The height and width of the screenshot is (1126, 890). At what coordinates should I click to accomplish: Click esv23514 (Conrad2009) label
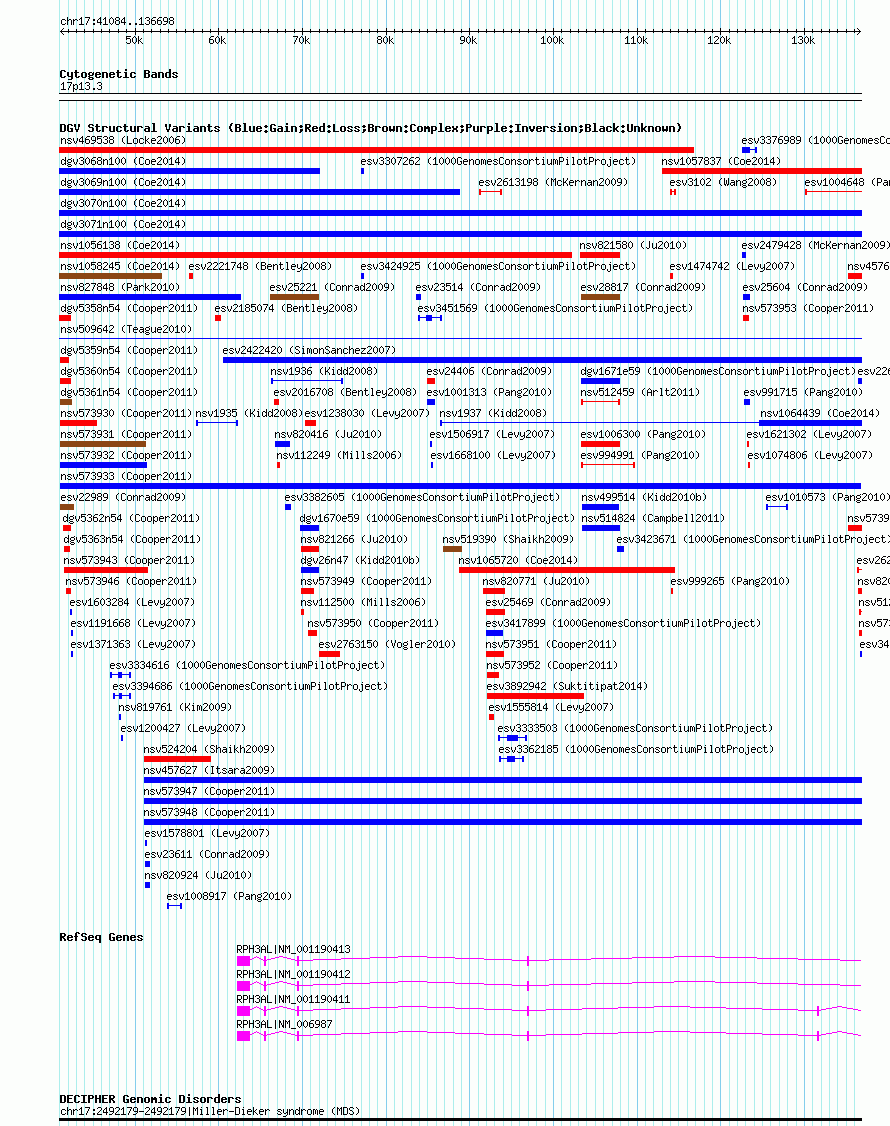tap(479, 287)
